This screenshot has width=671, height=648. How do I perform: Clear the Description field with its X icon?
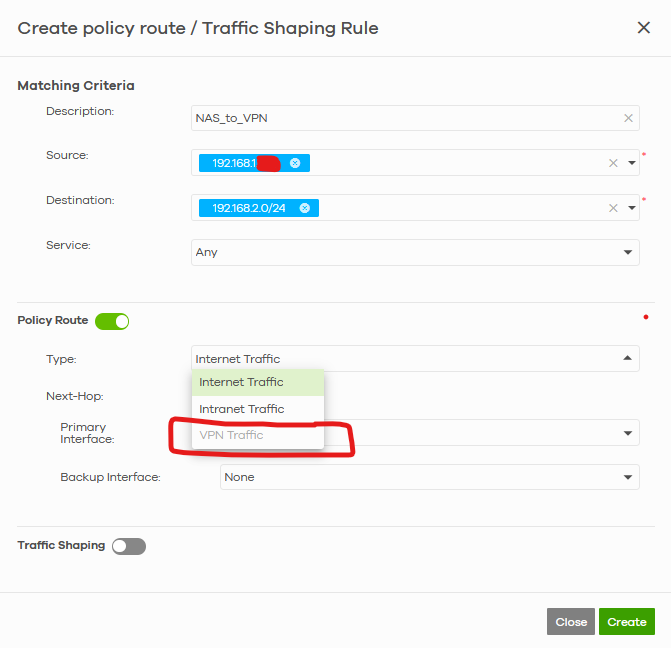(x=628, y=118)
